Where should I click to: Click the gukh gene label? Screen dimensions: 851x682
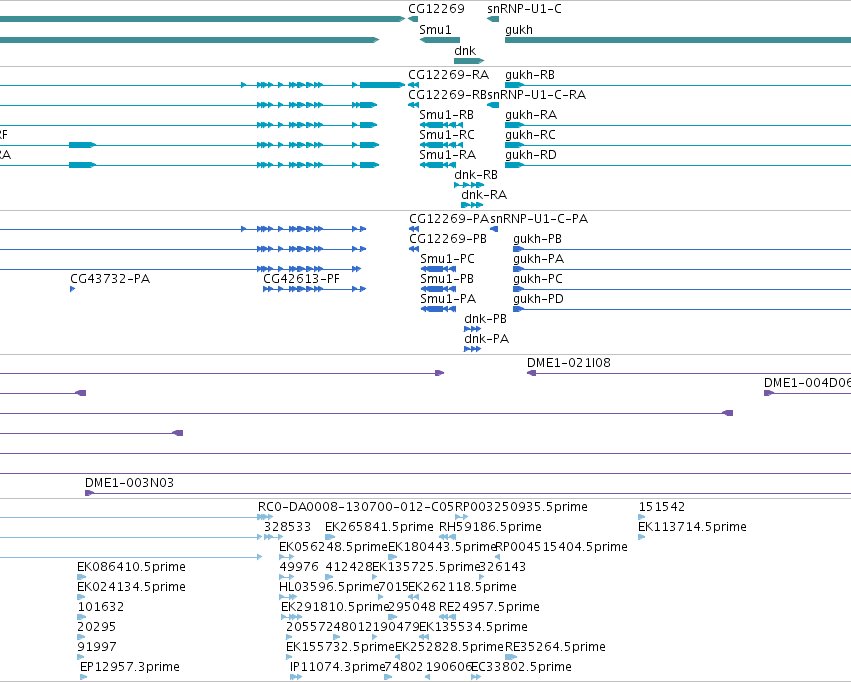(519, 30)
